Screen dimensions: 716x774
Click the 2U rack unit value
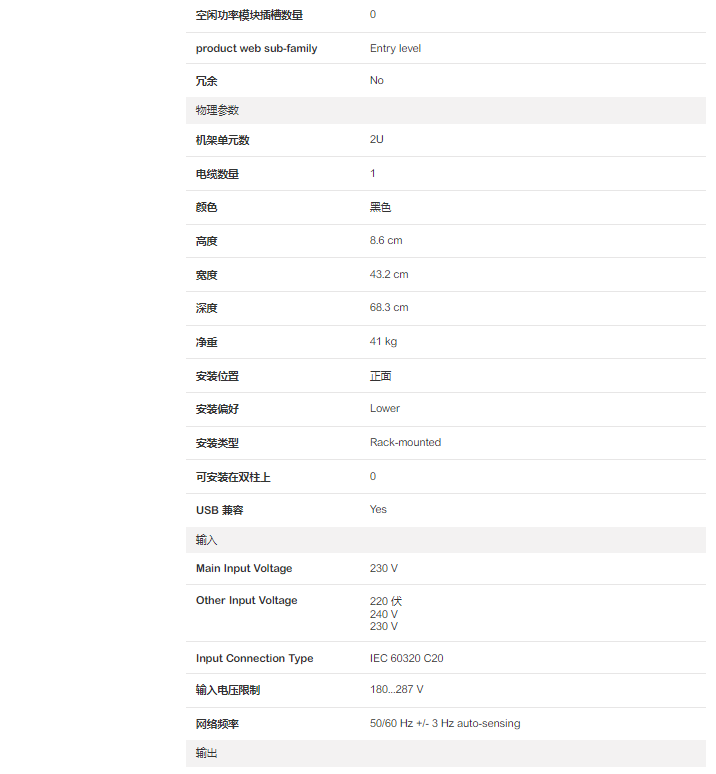pos(377,140)
